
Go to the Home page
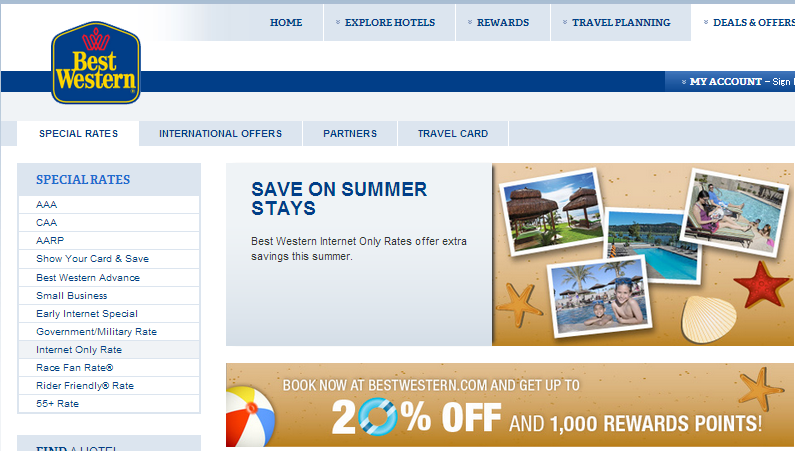(x=286, y=23)
